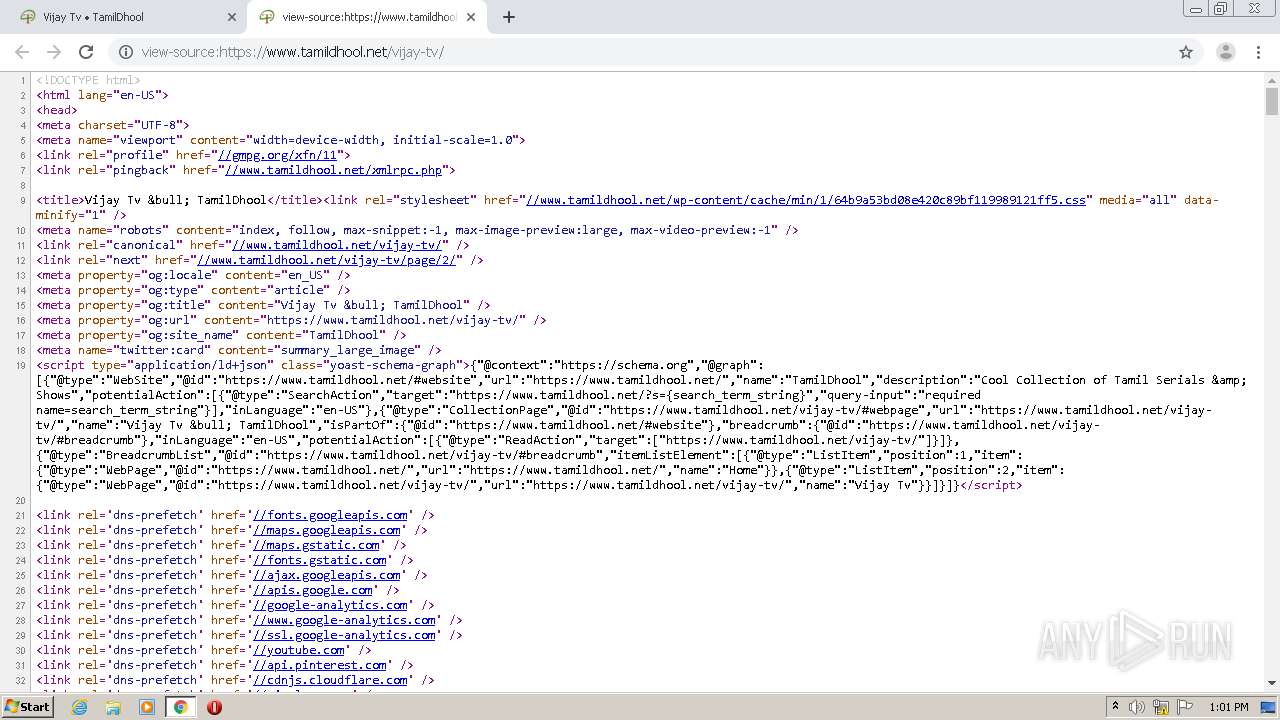Show hidden tray icons arrow
Screen dimensions: 1280x720
[x=1115, y=707]
